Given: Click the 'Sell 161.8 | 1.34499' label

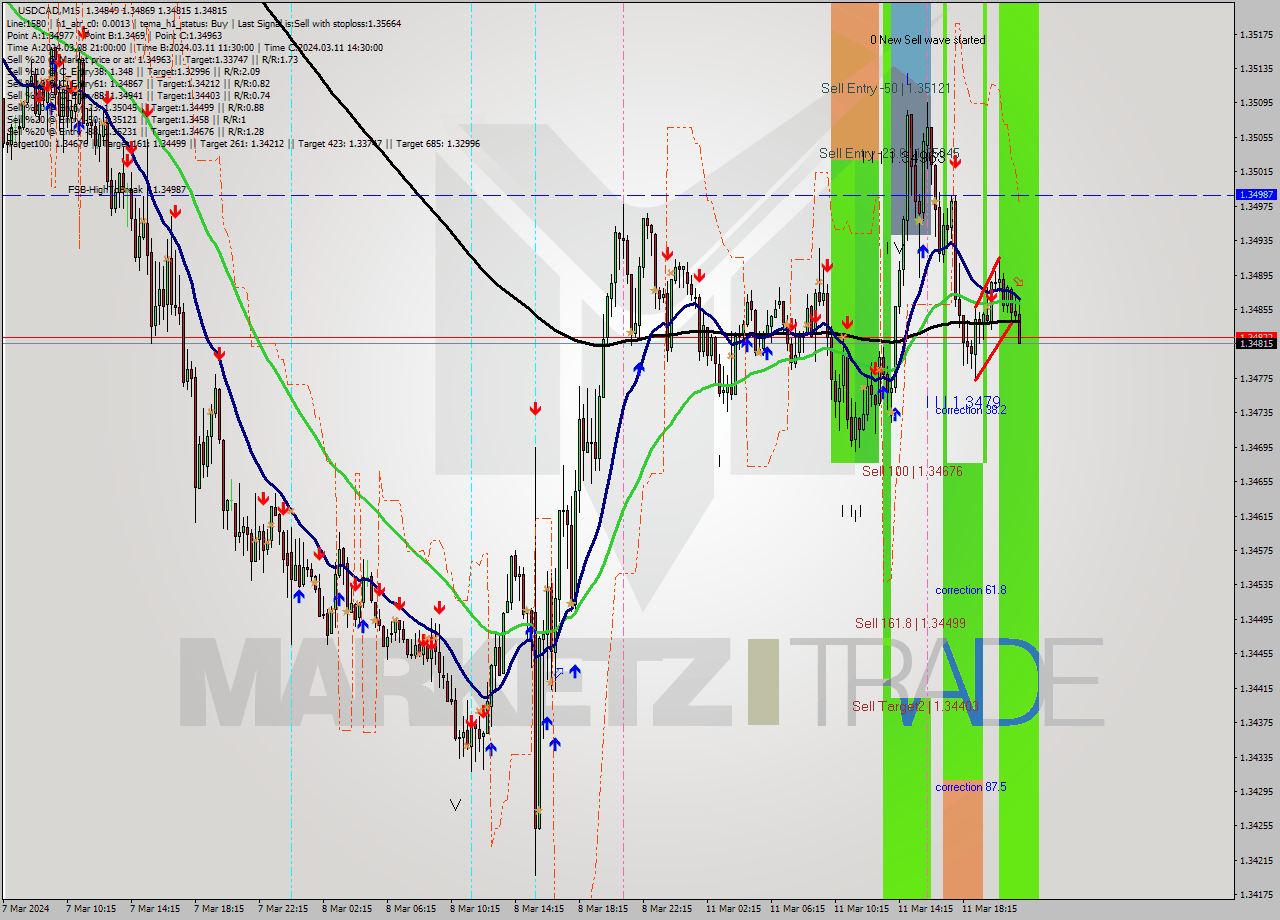Looking at the screenshot, I should tap(910, 623).
